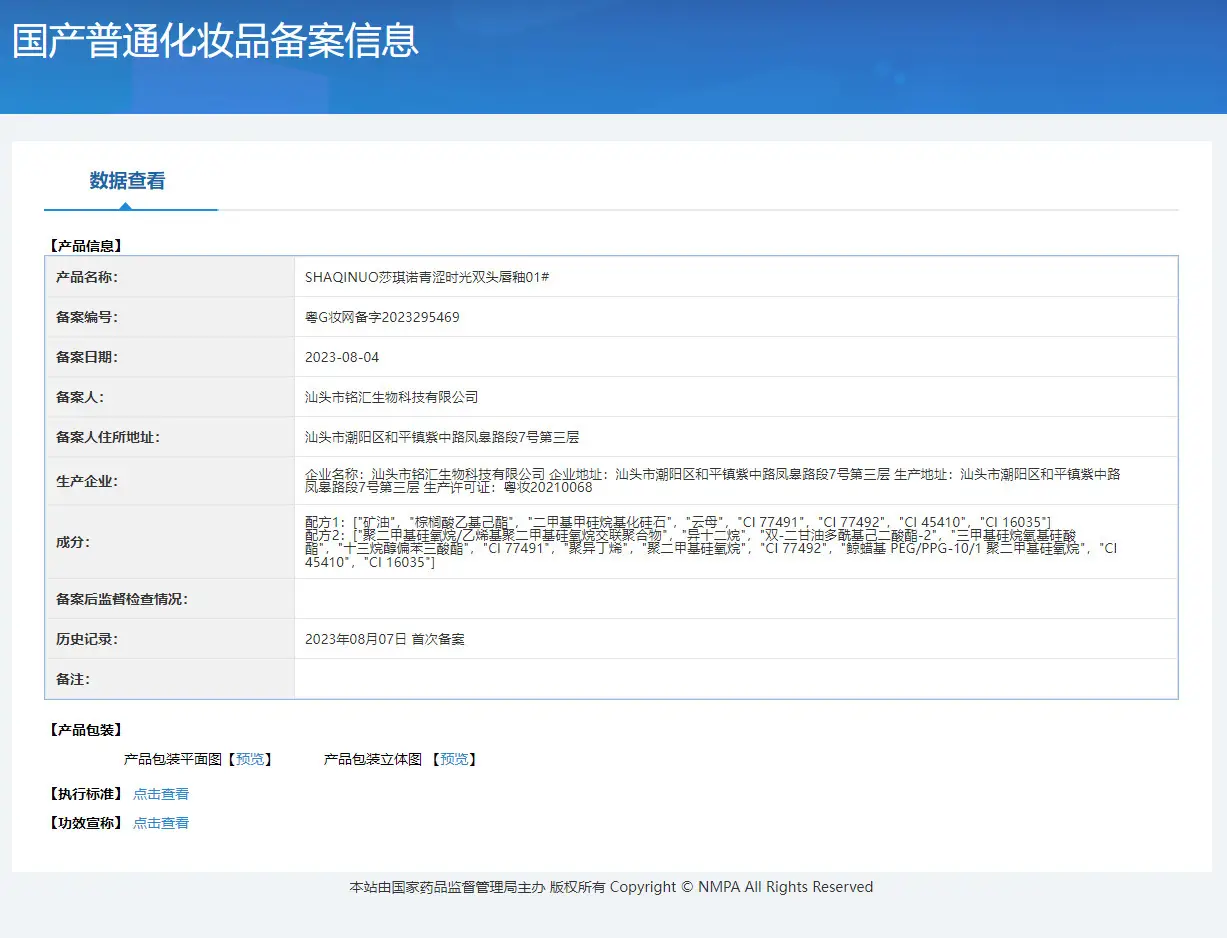Select filing date 2023-08-04

[x=342, y=357]
